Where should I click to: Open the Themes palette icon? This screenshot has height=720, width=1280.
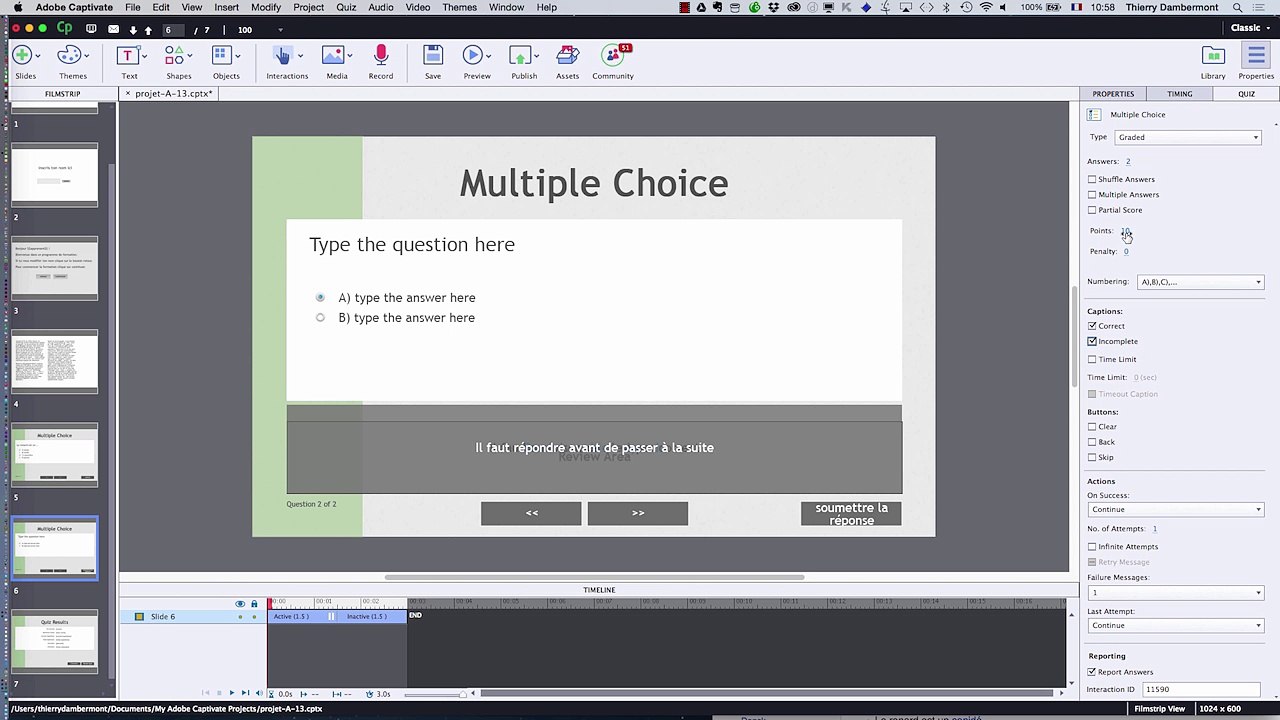69,55
